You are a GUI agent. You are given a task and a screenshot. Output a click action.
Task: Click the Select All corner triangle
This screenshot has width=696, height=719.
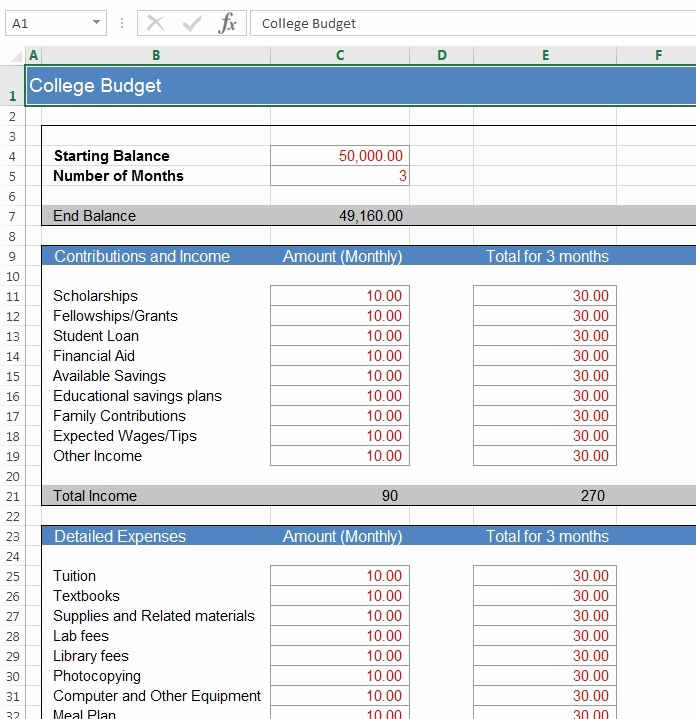click(17, 56)
